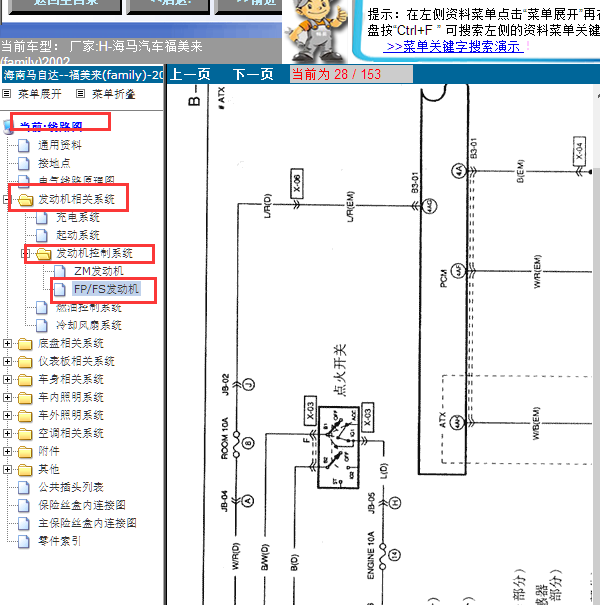Open the ZM发动机 document
The height and width of the screenshot is (605, 600).
coord(99,271)
